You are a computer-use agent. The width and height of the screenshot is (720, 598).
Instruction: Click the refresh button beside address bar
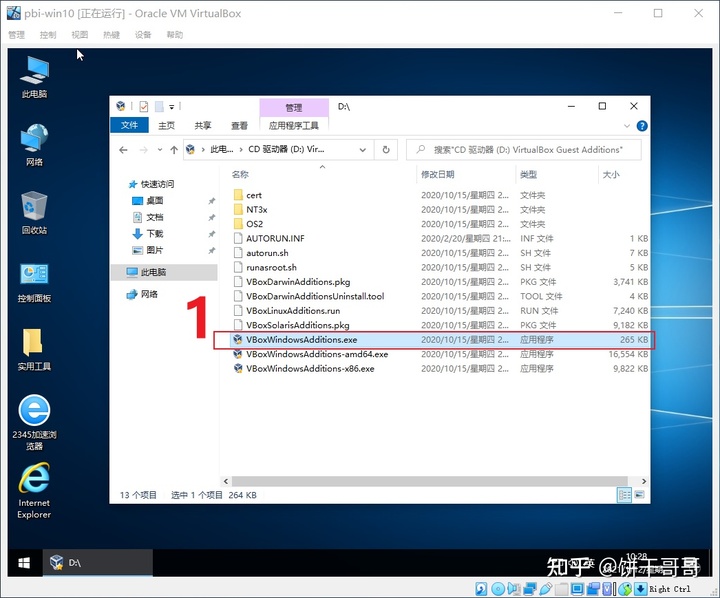pyautogui.click(x=386, y=150)
